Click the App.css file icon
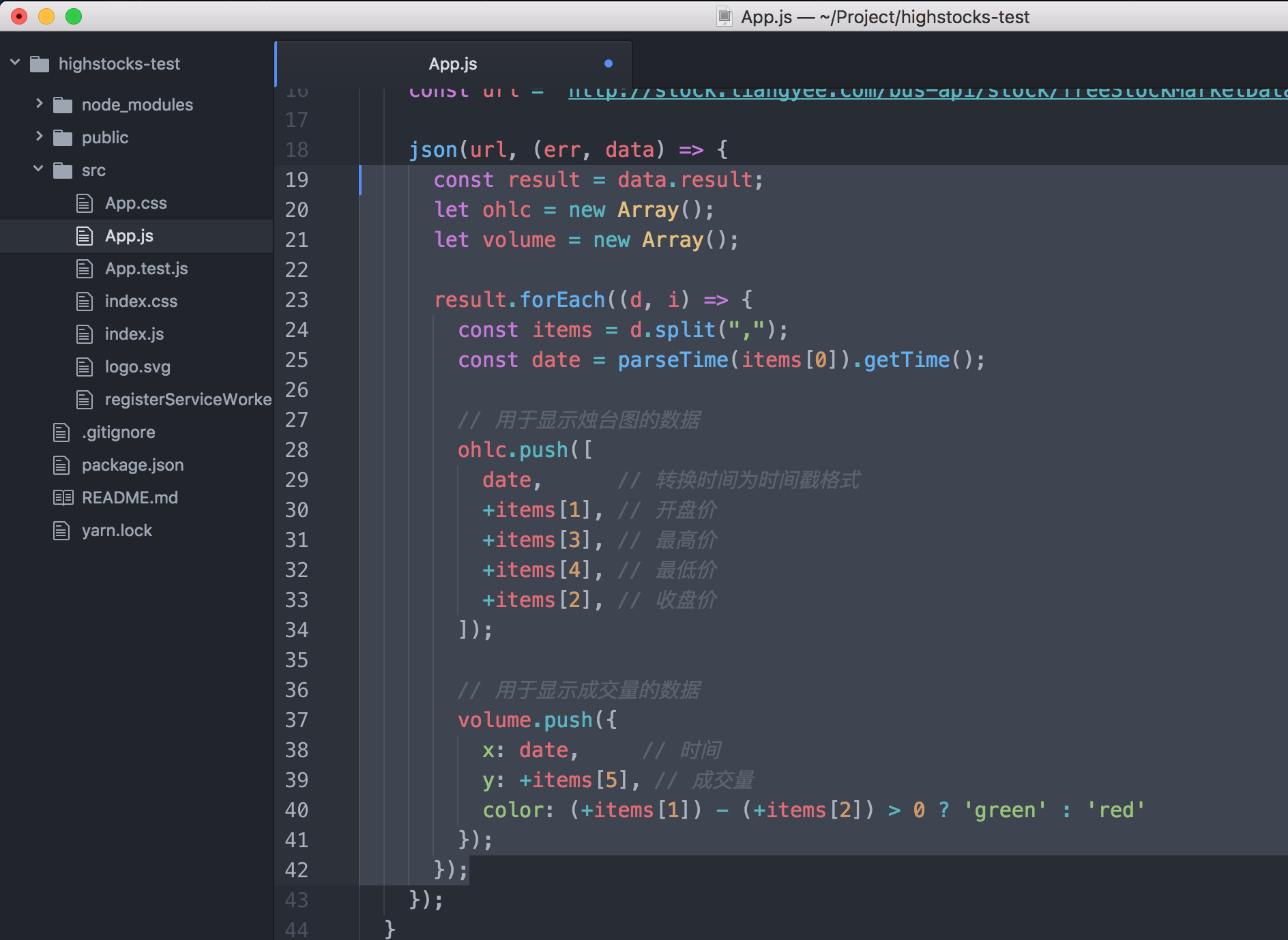1288x940 pixels. pos(85,203)
